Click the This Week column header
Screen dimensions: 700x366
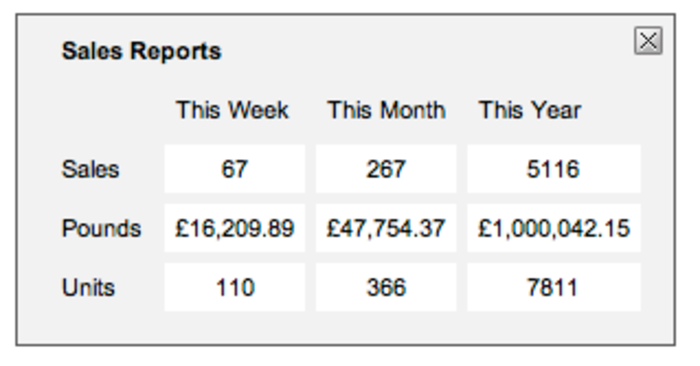tap(232, 110)
